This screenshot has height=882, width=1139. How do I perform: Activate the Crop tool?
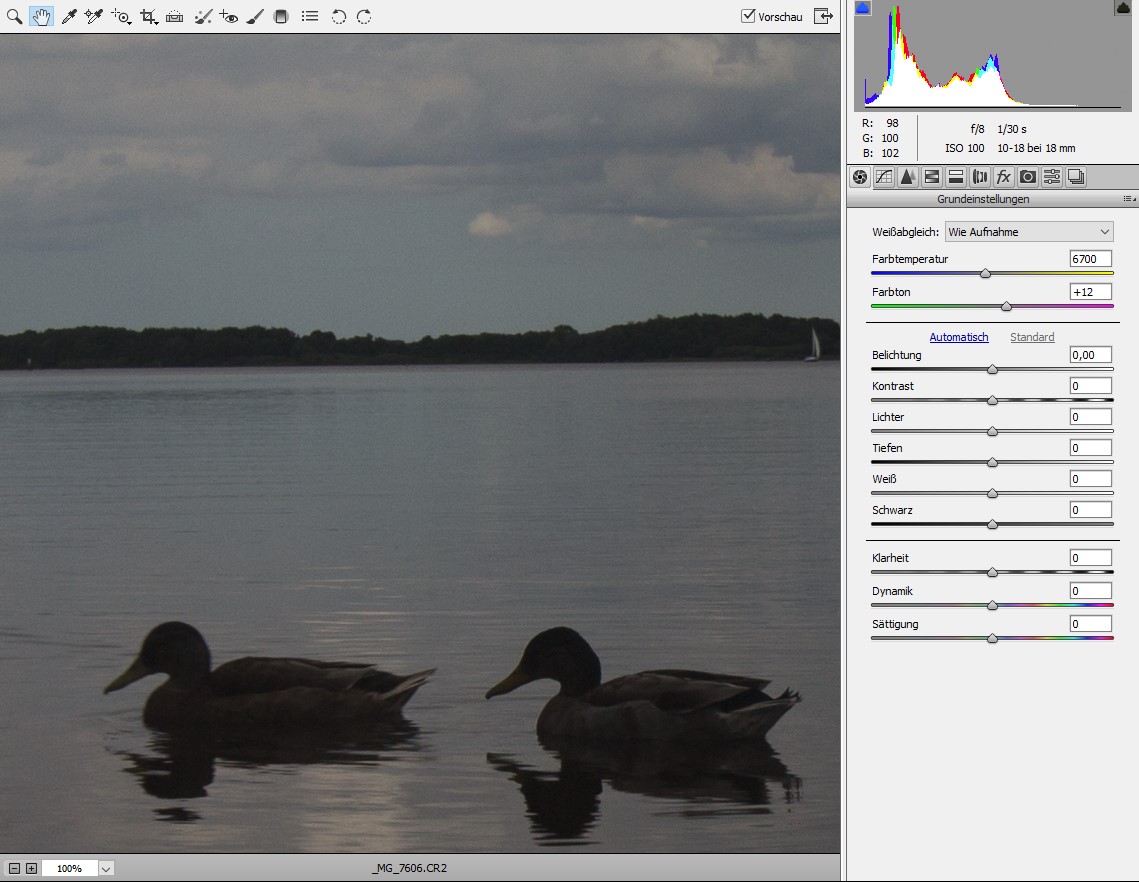(149, 17)
